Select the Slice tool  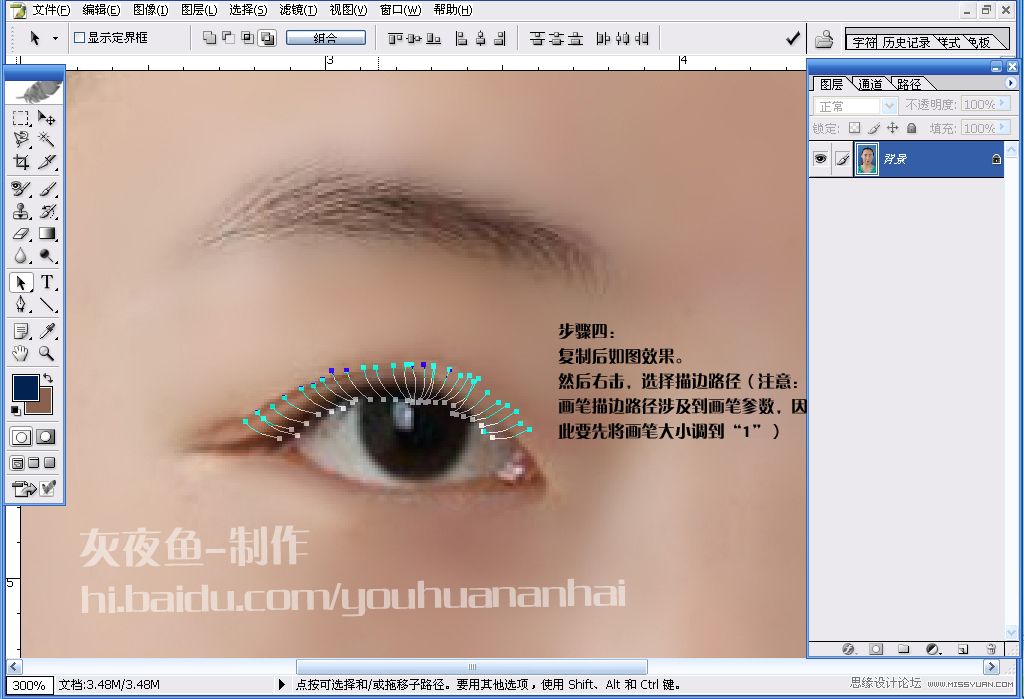click(x=46, y=161)
